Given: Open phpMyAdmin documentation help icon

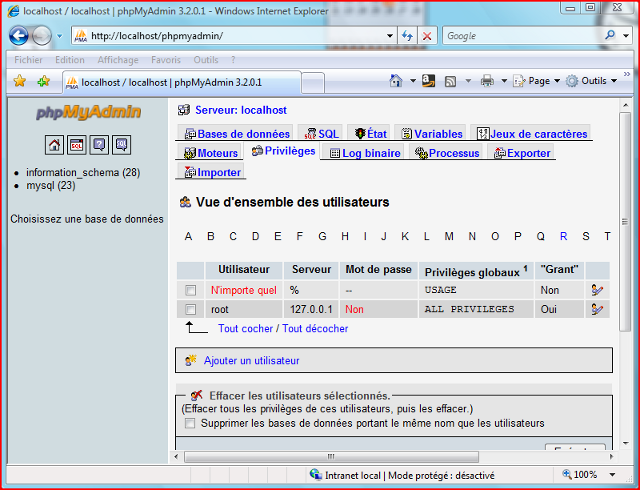Looking at the screenshot, I should point(99,145).
